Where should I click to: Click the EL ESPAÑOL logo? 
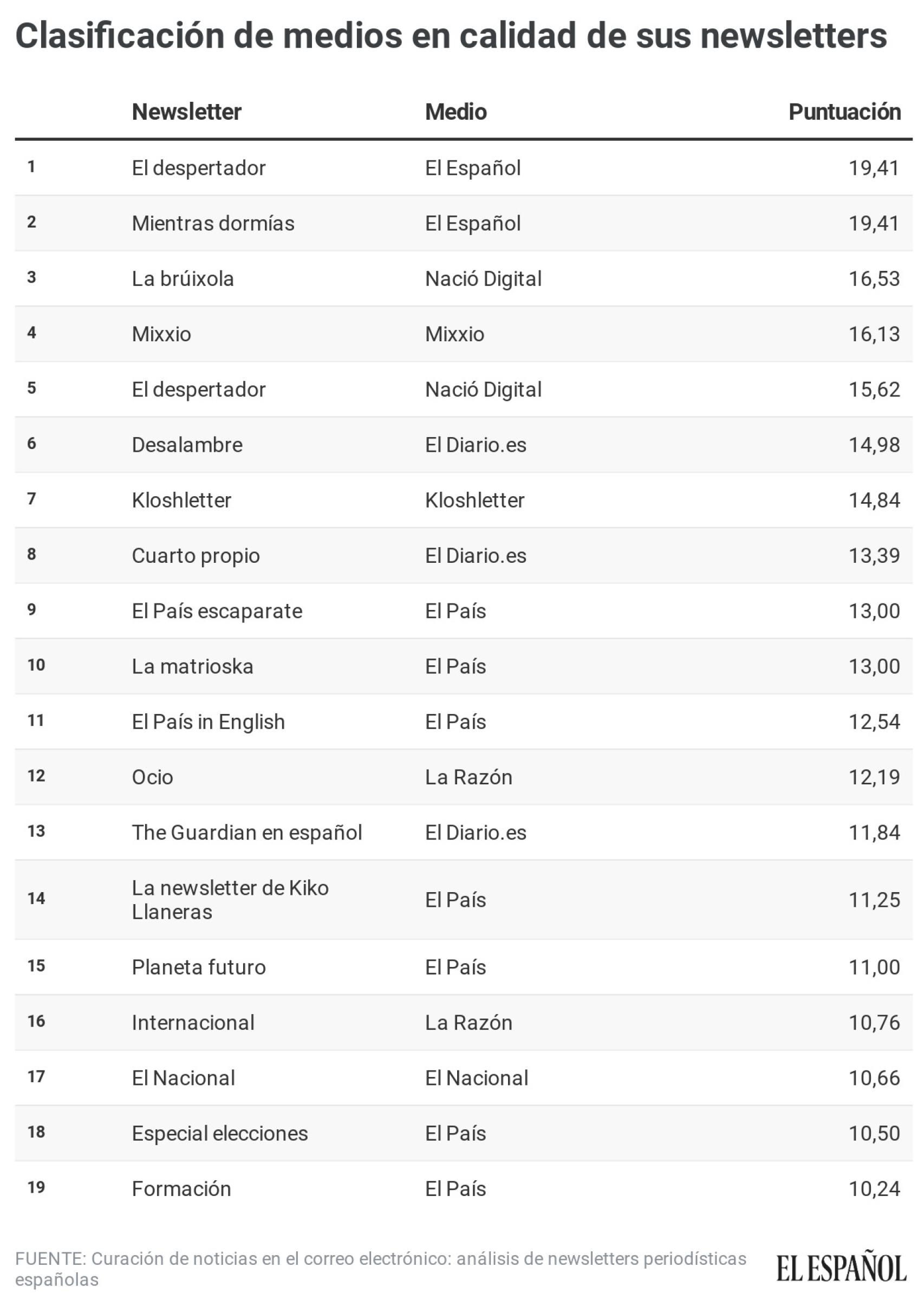tap(841, 1269)
